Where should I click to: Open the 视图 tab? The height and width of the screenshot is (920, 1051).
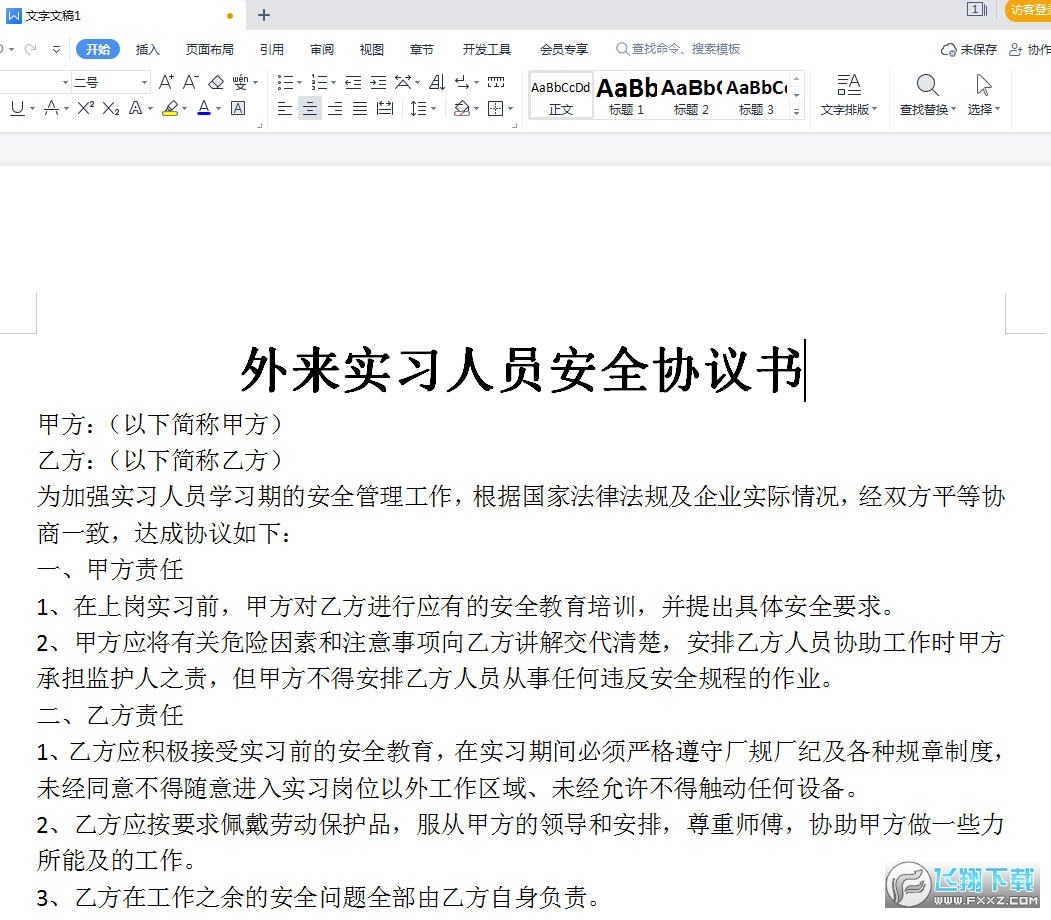coord(371,49)
